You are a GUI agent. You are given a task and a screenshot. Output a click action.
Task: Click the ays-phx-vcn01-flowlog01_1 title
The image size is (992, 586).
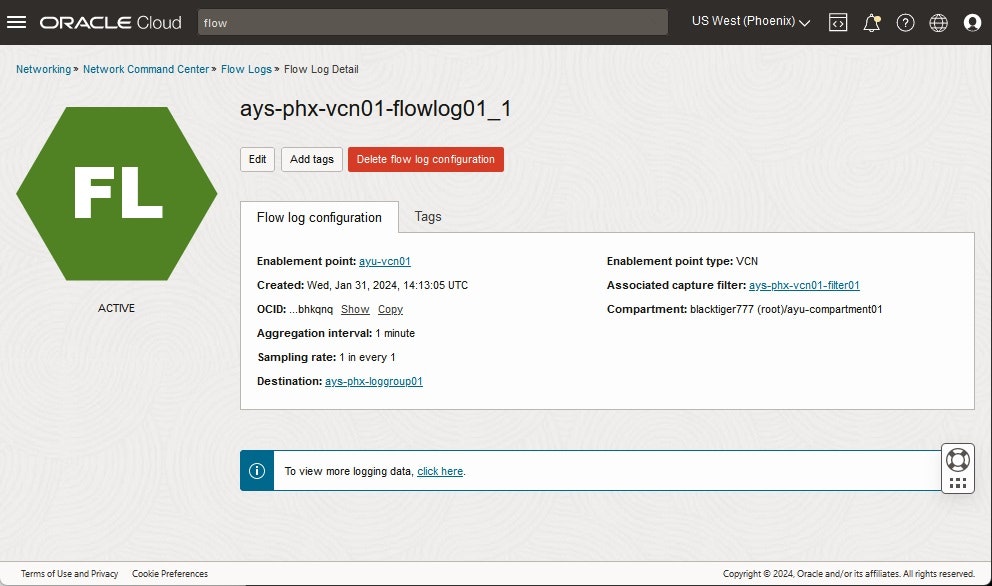(375, 109)
